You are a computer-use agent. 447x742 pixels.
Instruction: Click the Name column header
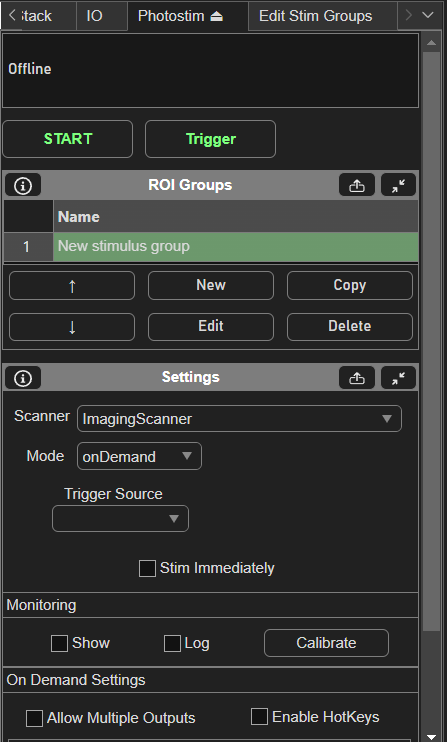[236, 216]
